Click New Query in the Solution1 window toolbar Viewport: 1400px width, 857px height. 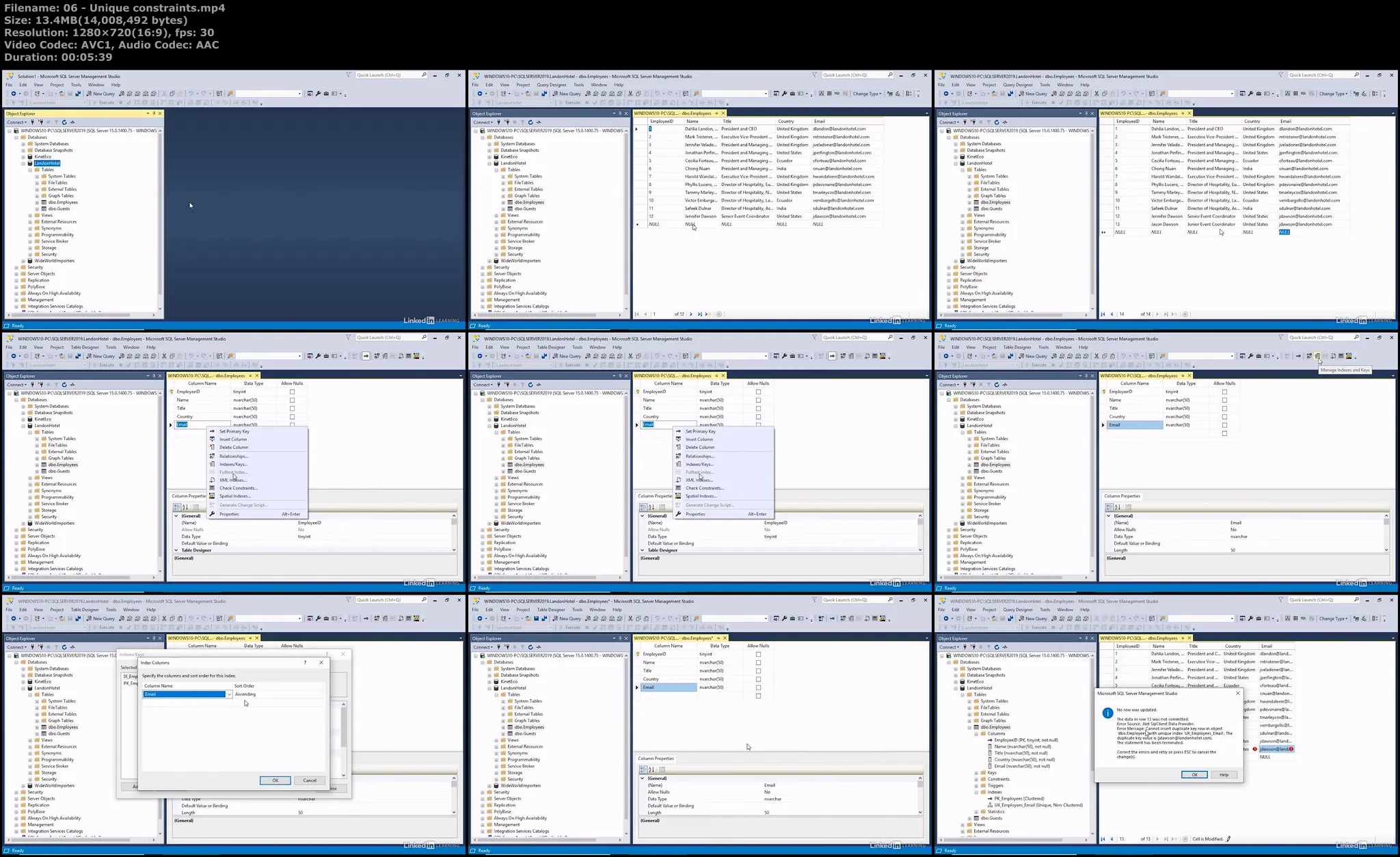click(101, 94)
